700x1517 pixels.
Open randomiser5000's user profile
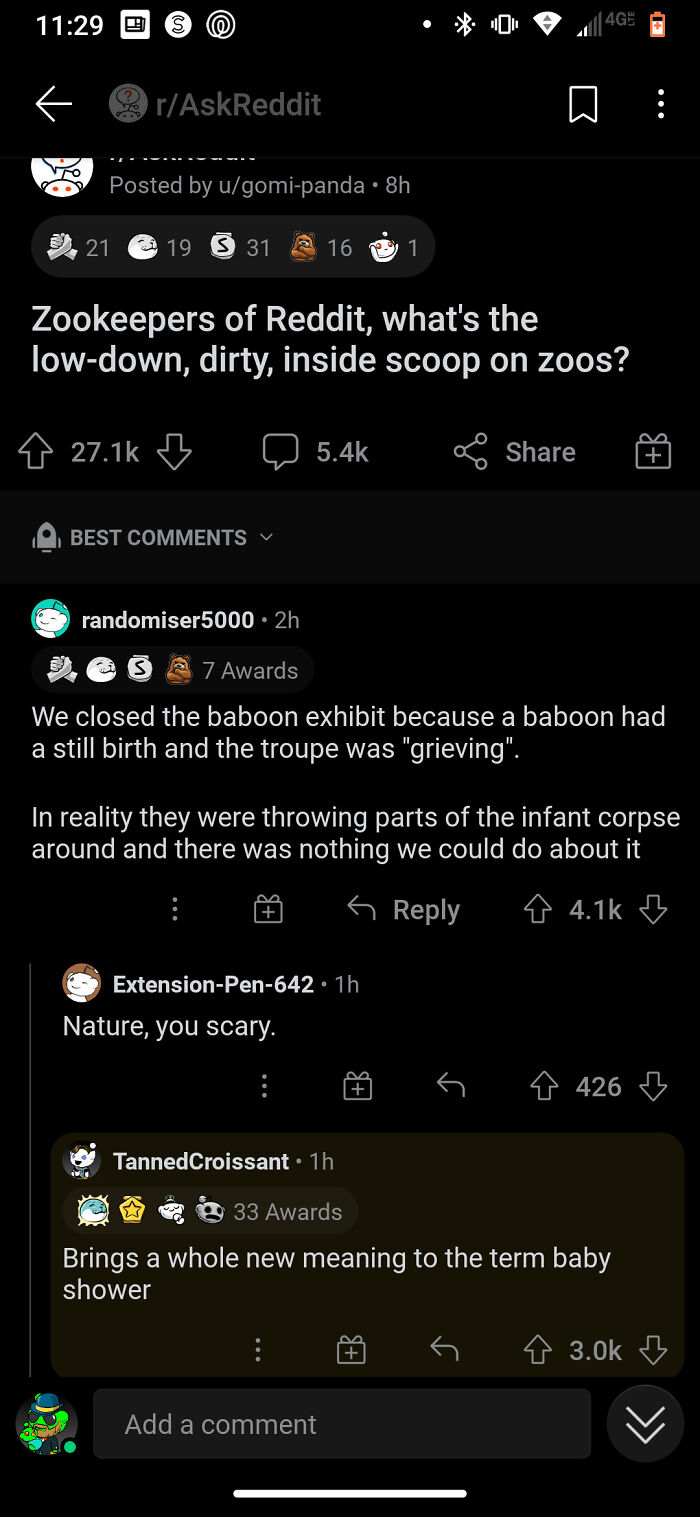[x=167, y=620]
